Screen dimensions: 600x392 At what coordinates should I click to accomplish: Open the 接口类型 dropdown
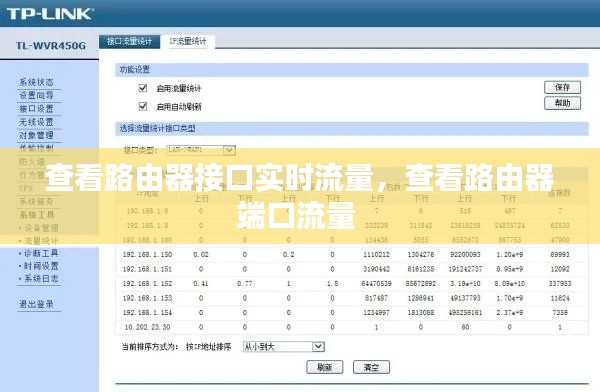coord(201,150)
